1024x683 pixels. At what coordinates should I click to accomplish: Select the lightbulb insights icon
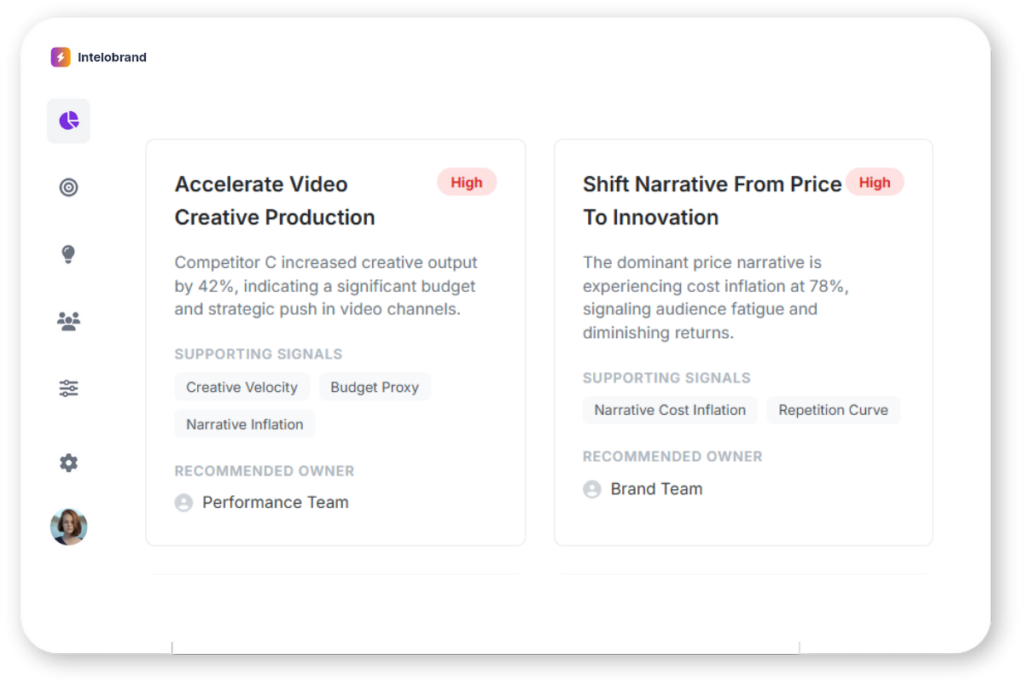(x=68, y=254)
